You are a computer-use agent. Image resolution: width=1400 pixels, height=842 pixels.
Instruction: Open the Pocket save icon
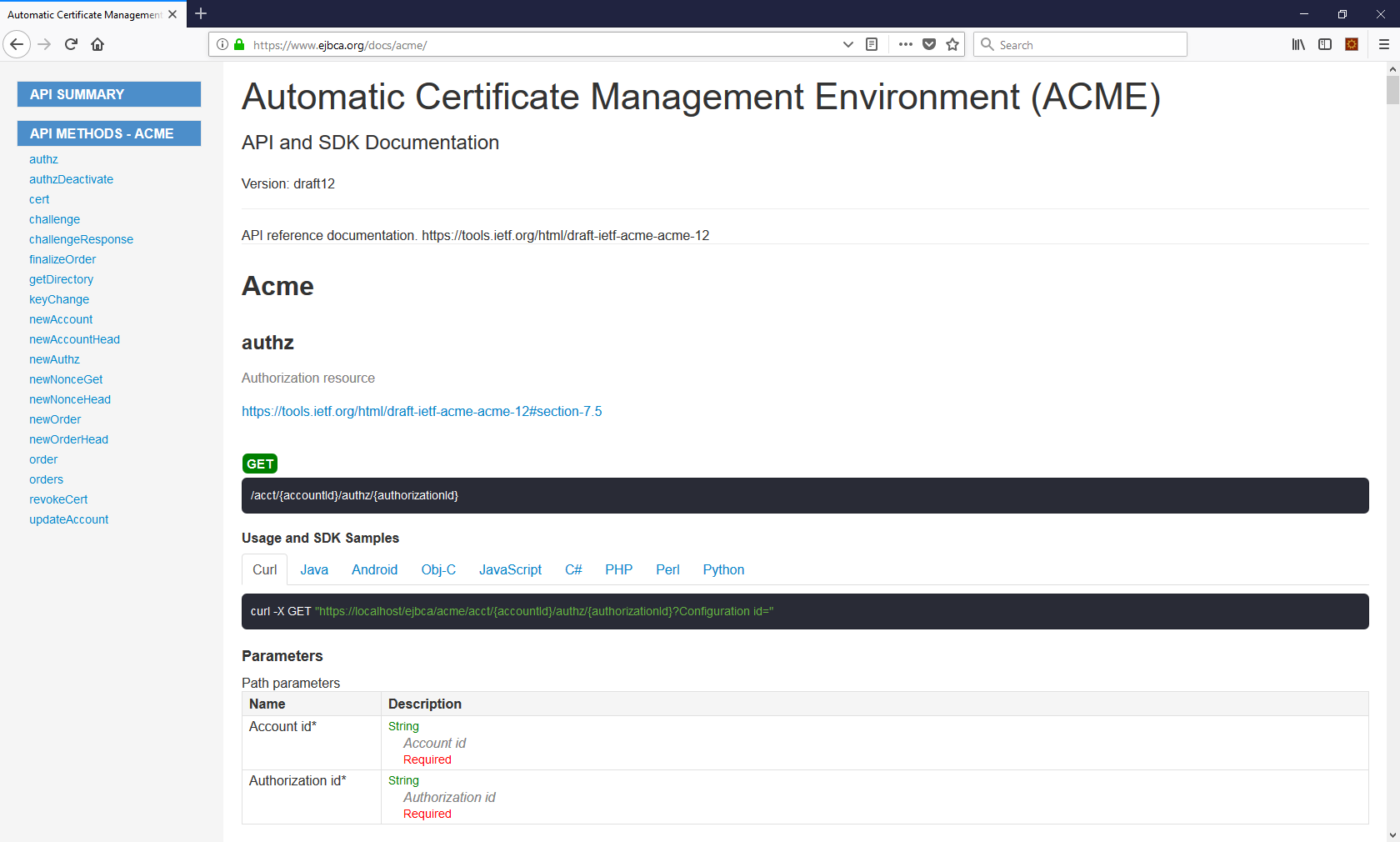(x=929, y=44)
